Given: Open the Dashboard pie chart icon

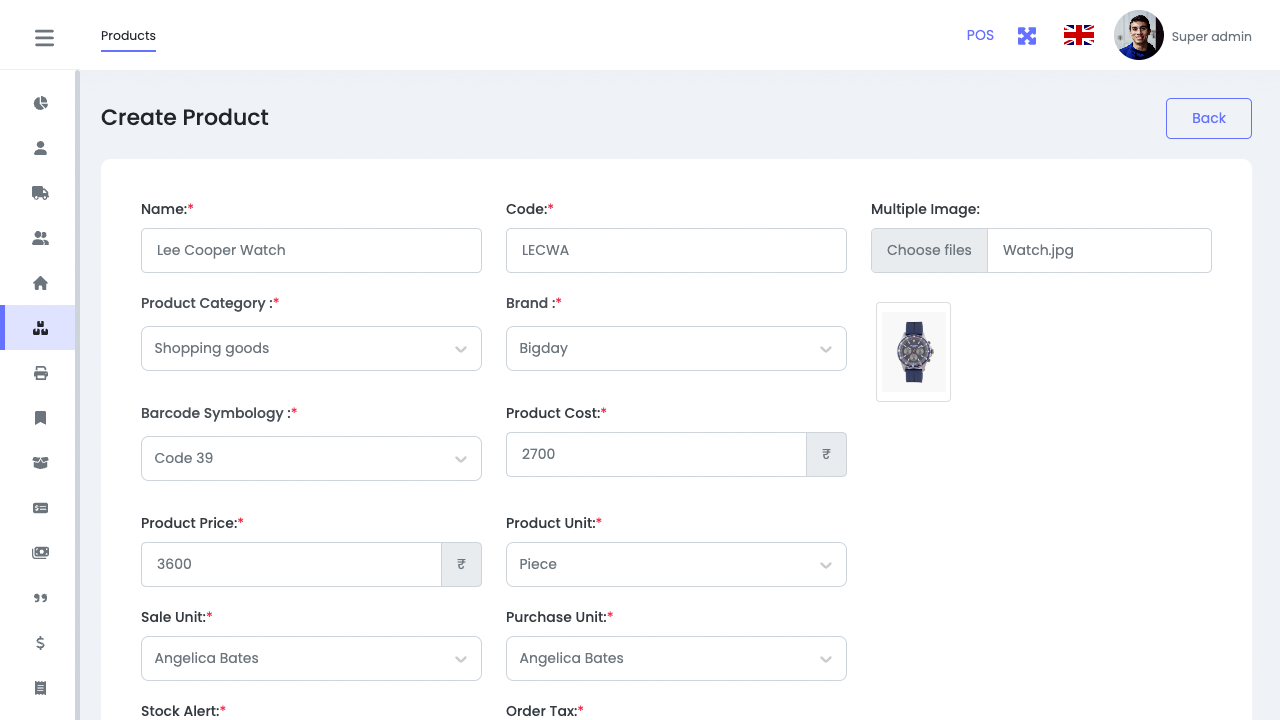Looking at the screenshot, I should [x=40, y=103].
